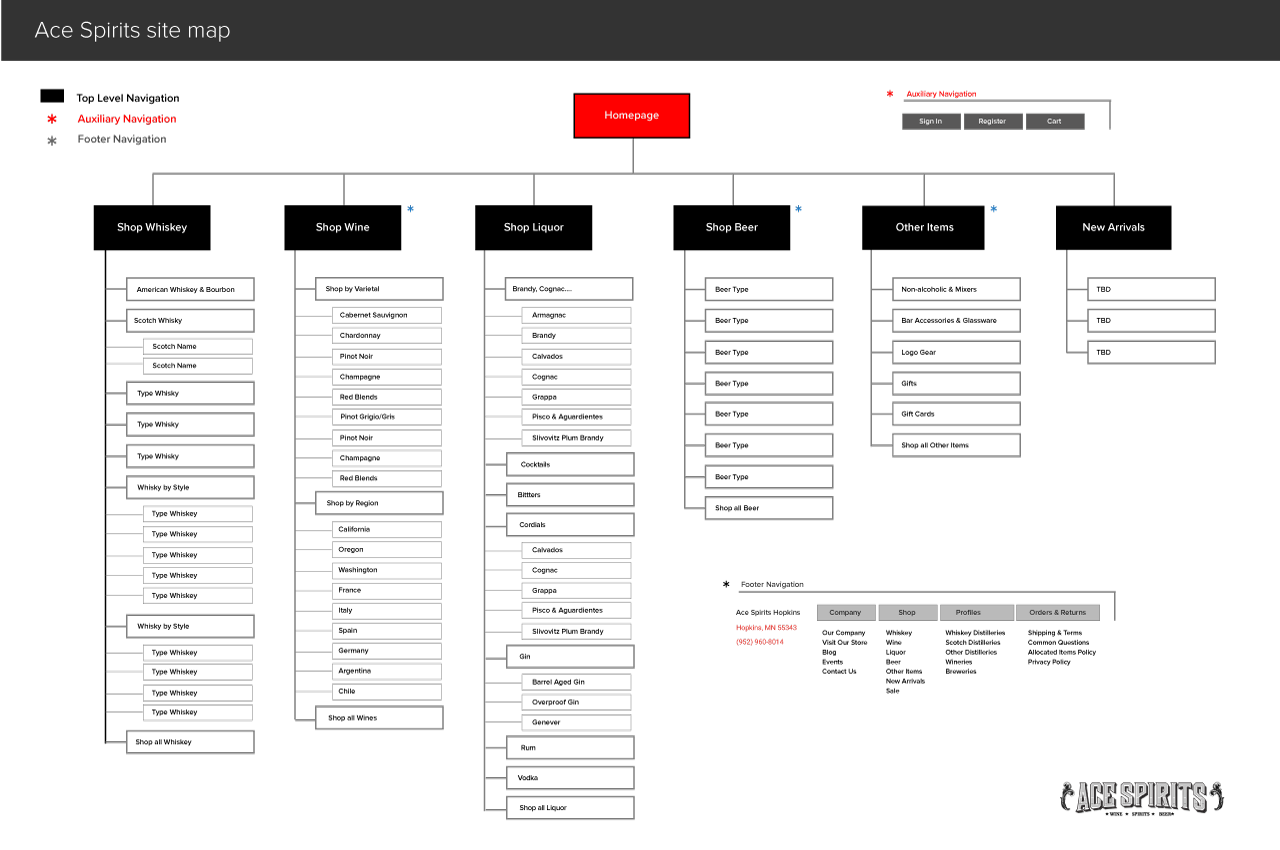Click the (952) 960-8014 phone number
1280x850 pixels.
[x=760, y=642]
